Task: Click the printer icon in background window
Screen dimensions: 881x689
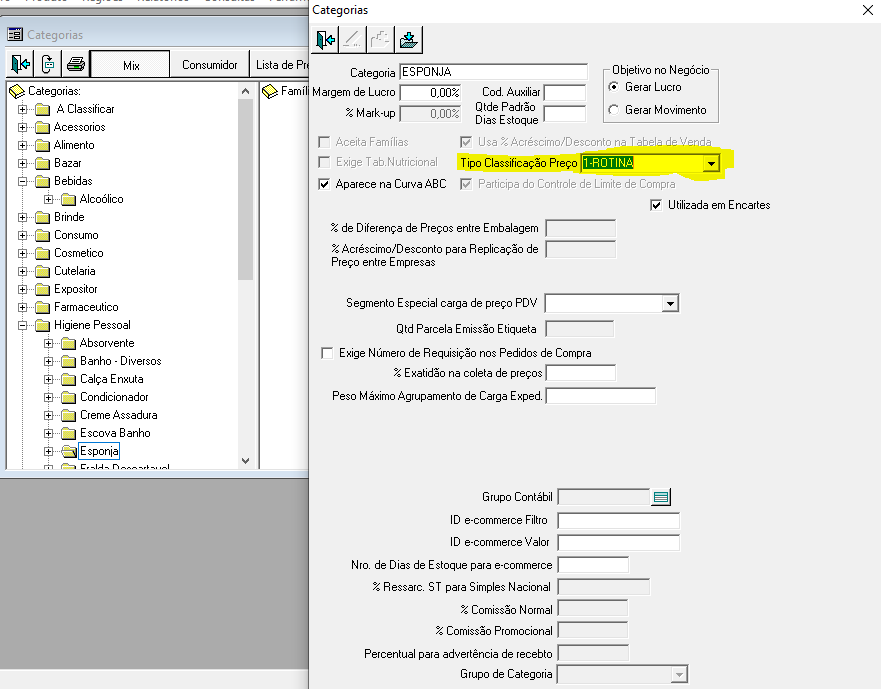Action: coord(75,64)
